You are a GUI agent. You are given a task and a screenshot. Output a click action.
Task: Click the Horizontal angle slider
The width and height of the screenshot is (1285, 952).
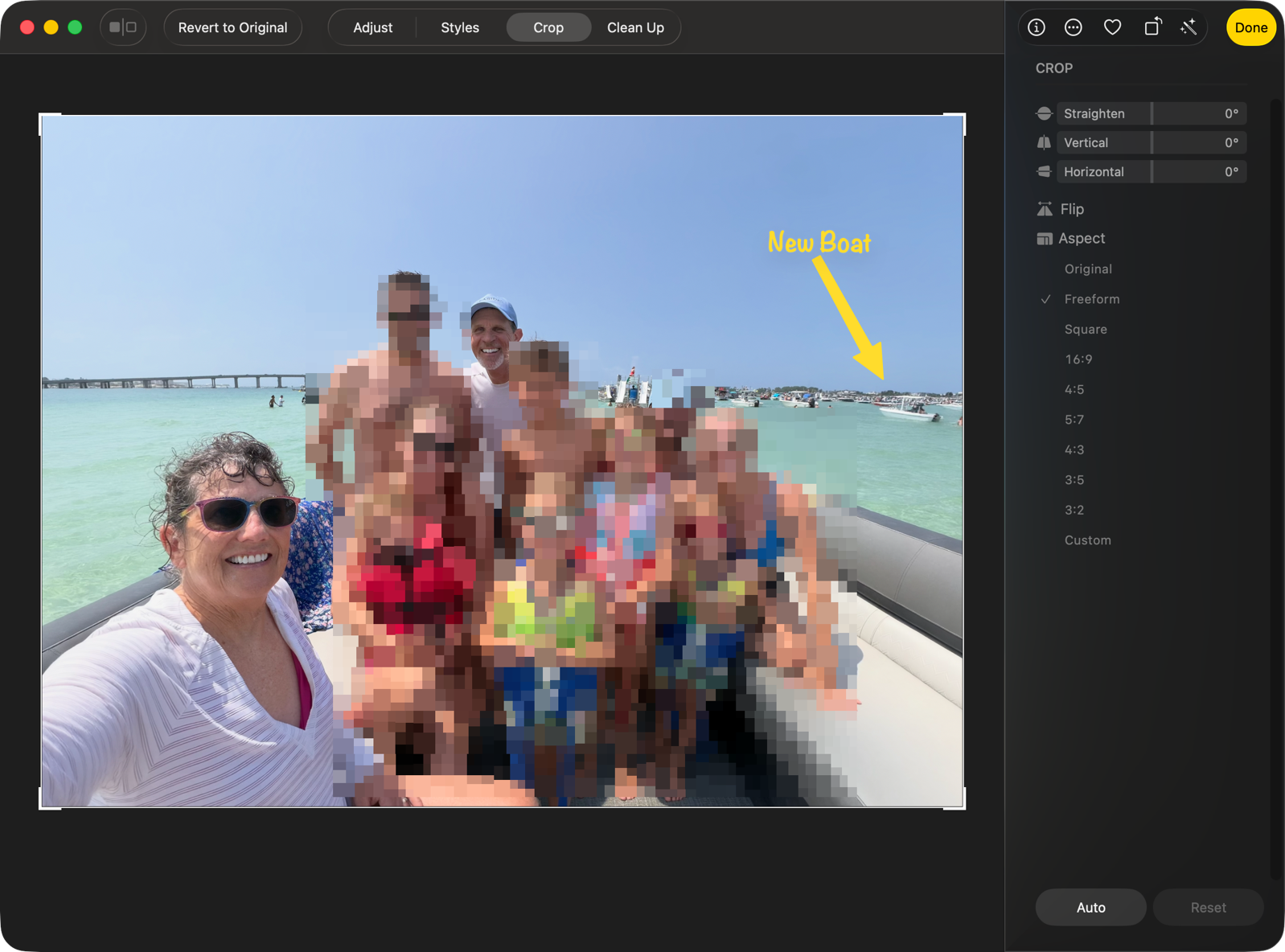tap(1152, 172)
